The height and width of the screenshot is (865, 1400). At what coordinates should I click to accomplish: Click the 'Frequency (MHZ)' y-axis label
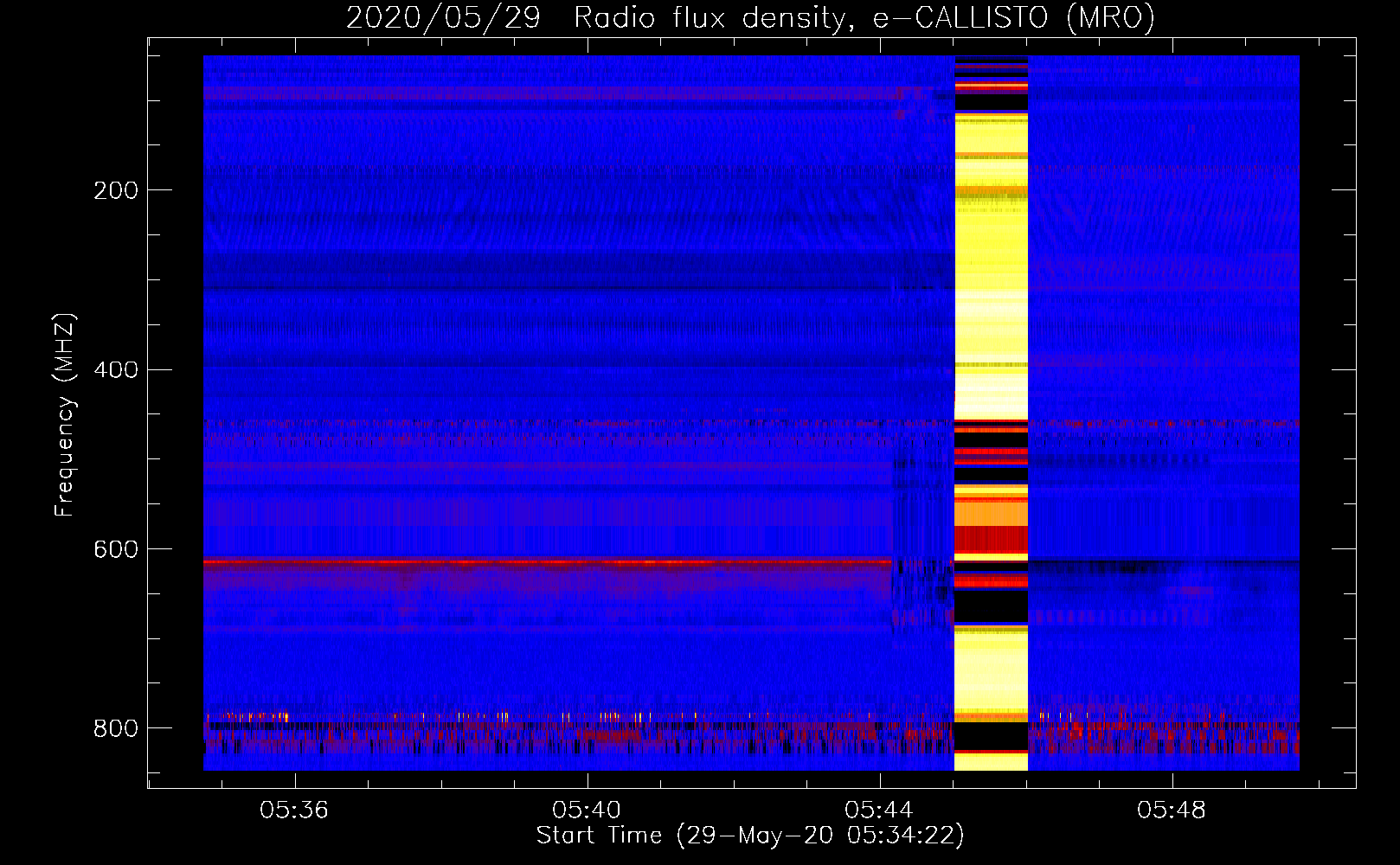click(x=65, y=415)
